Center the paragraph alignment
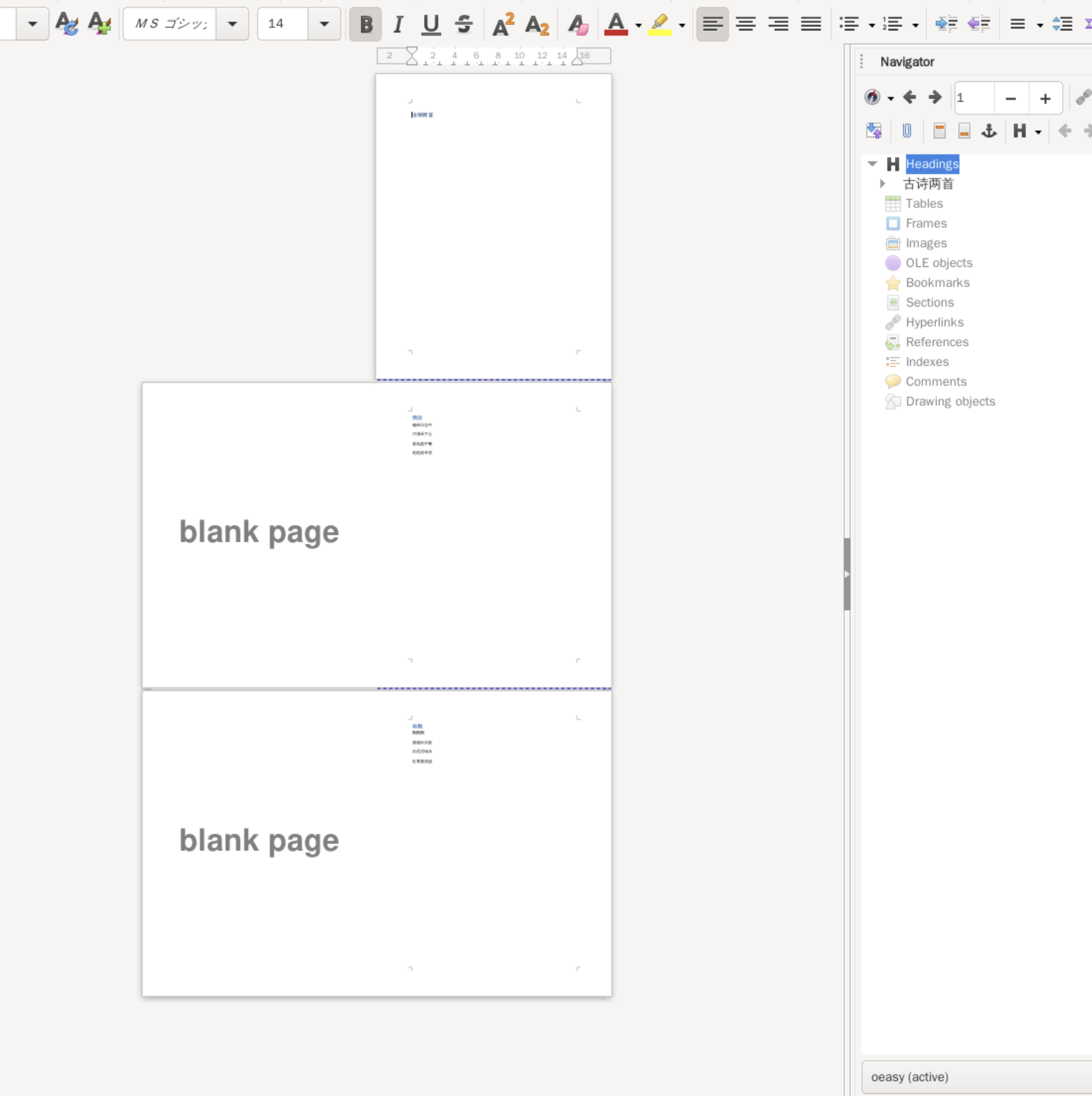 746,24
